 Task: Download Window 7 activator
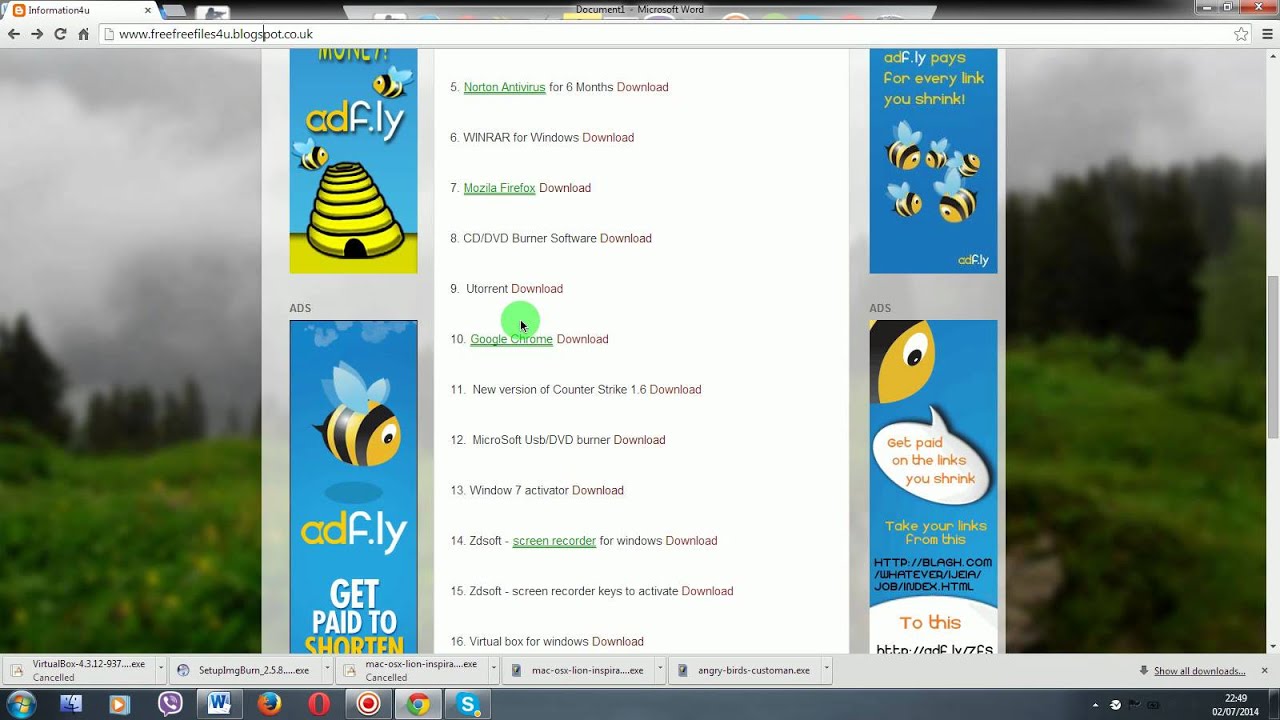coord(598,490)
